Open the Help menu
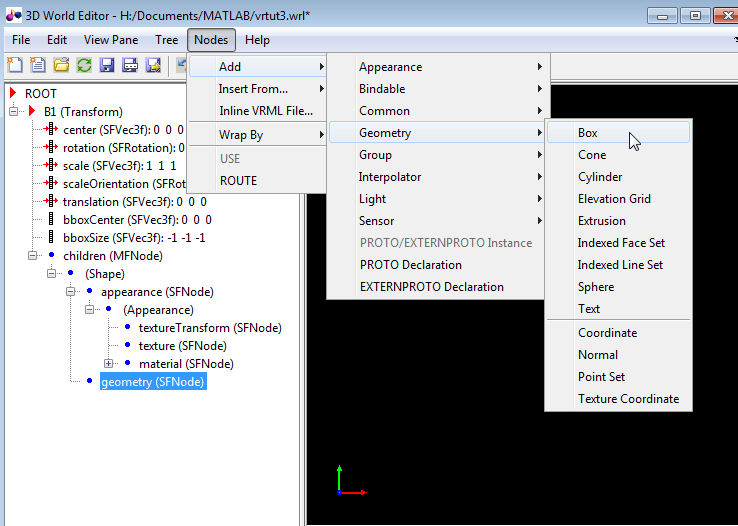This screenshot has height=526, width=738. pyautogui.click(x=257, y=40)
